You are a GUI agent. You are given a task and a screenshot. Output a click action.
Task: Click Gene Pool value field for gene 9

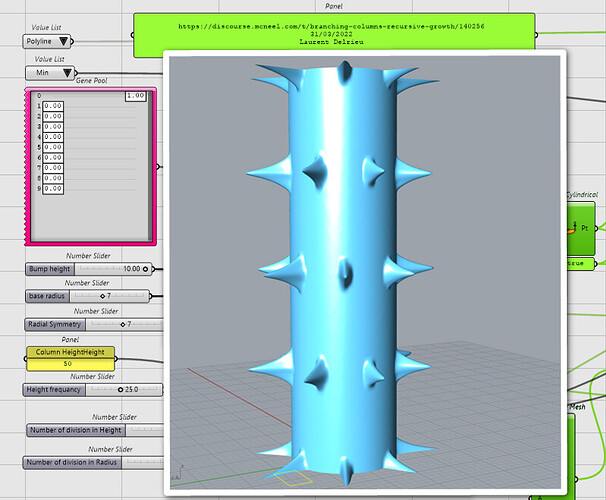click(x=53, y=189)
